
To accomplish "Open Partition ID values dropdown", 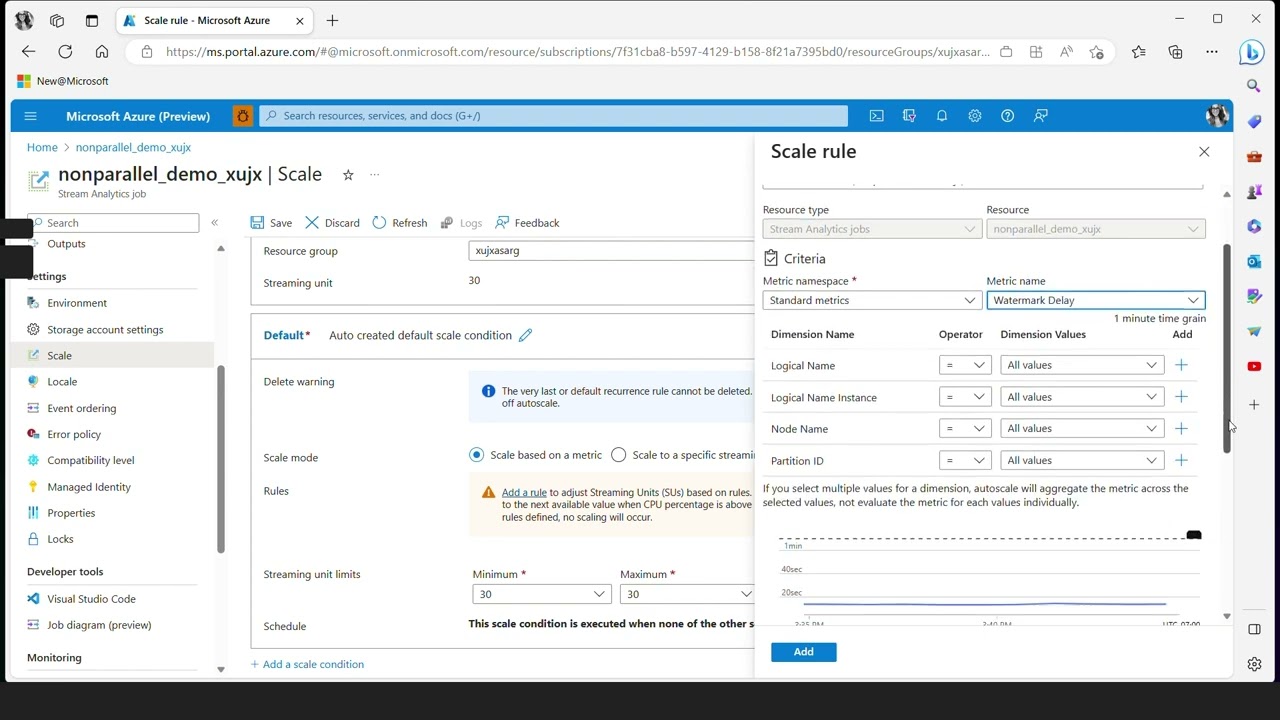I will [1082, 460].
